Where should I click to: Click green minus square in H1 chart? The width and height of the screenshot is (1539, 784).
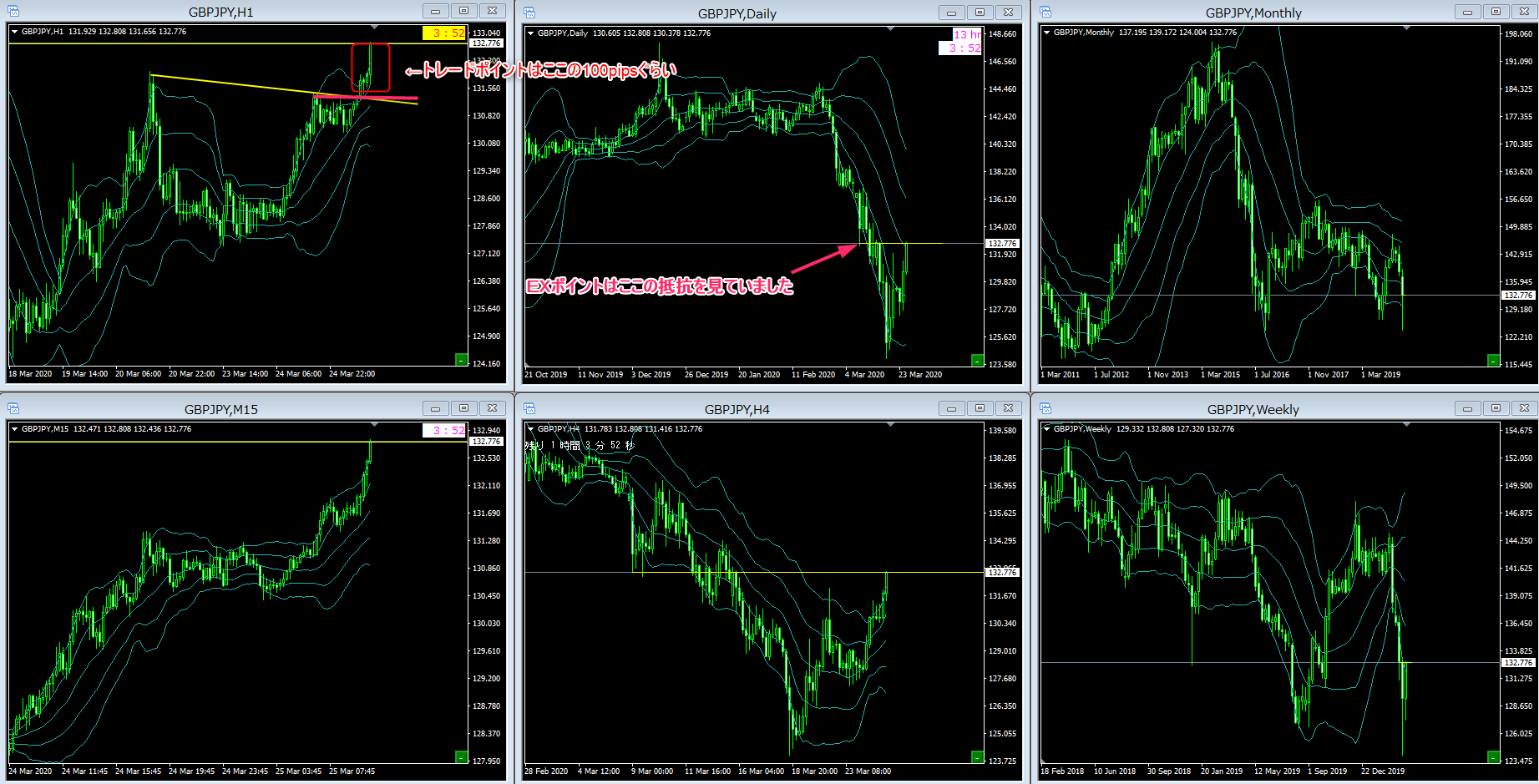pos(461,359)
